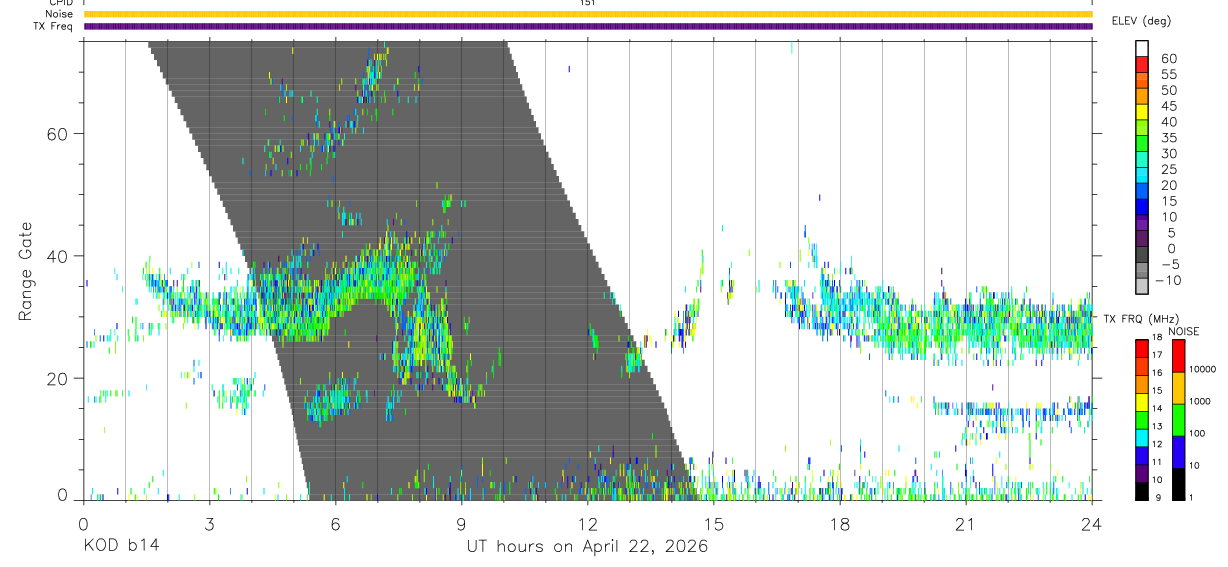This screenshot has width=1228, height=567.
Task: Click the purple TX Freq strip at the top
Action: click(588, 26)
